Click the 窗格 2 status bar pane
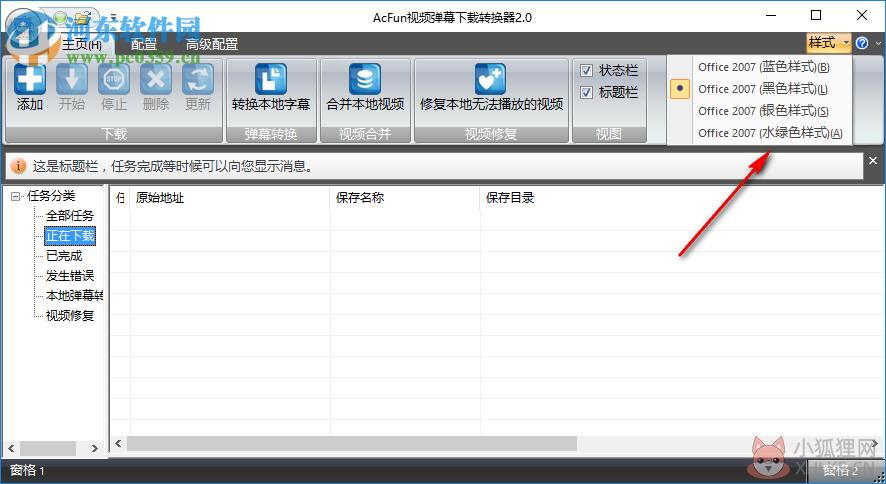This screenshot has width=886, height=484. [x=841, y=470]
